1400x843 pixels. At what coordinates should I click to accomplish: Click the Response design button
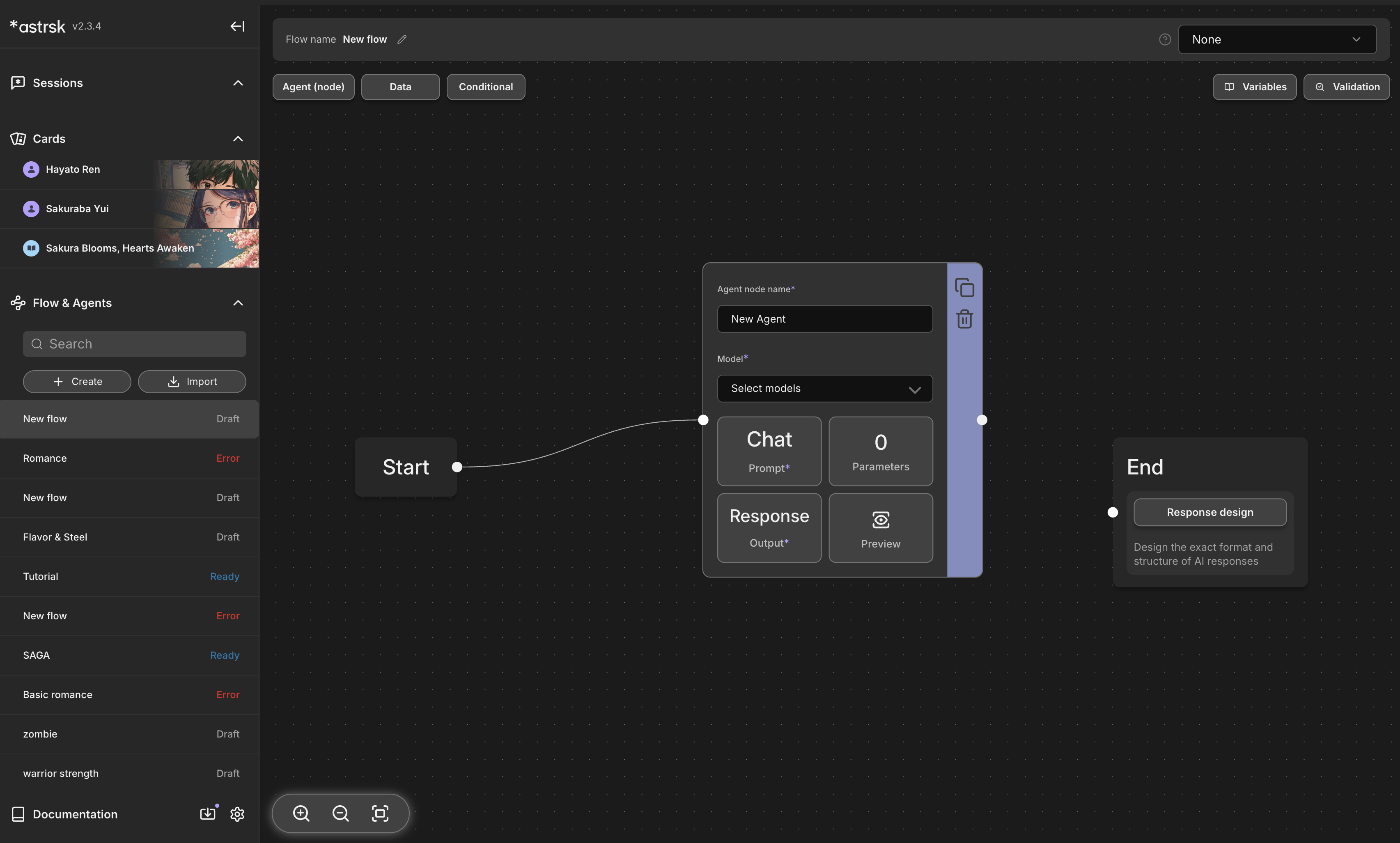pos(1210,512)
